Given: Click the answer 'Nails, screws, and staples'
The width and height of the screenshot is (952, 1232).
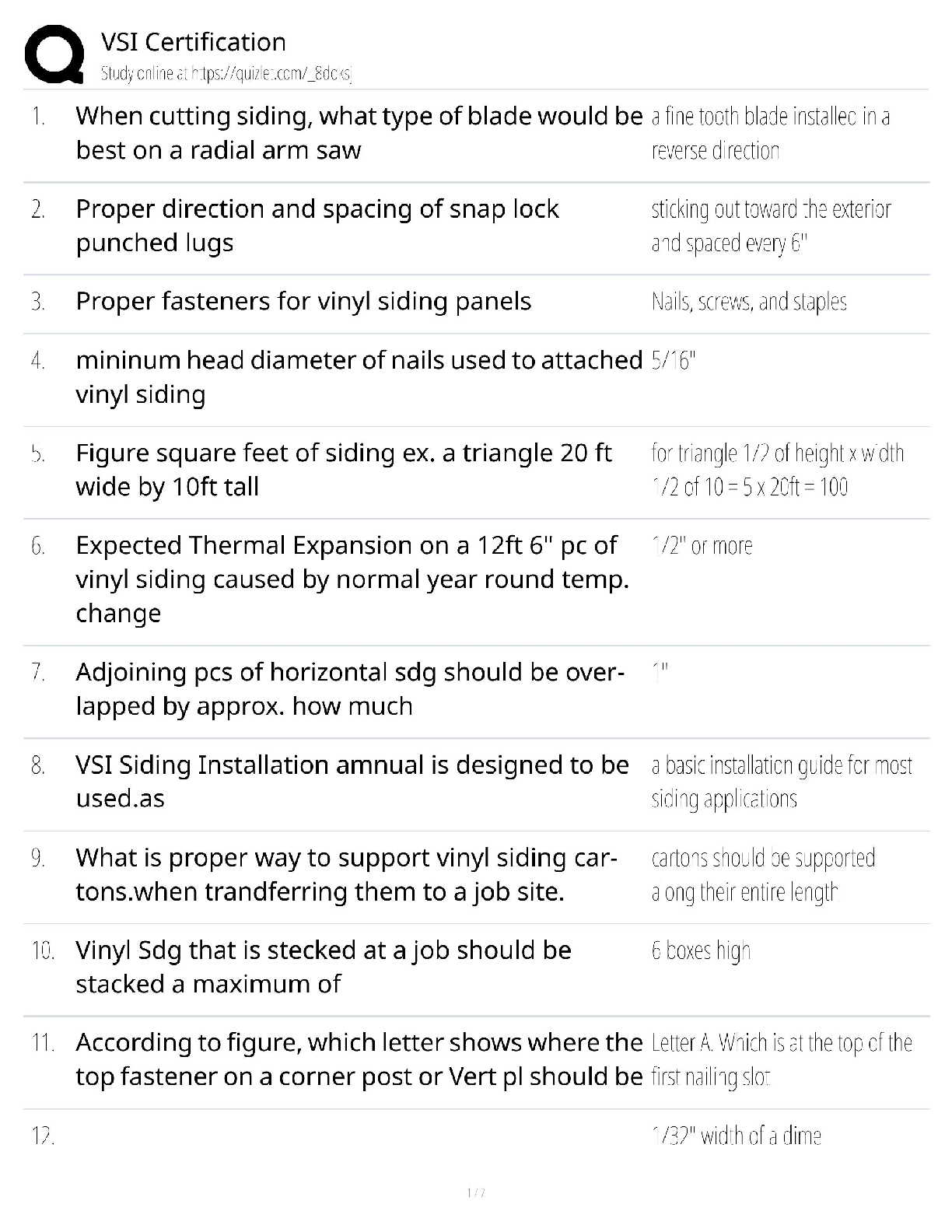Looking at the screenshot, I should pos(749,302).
